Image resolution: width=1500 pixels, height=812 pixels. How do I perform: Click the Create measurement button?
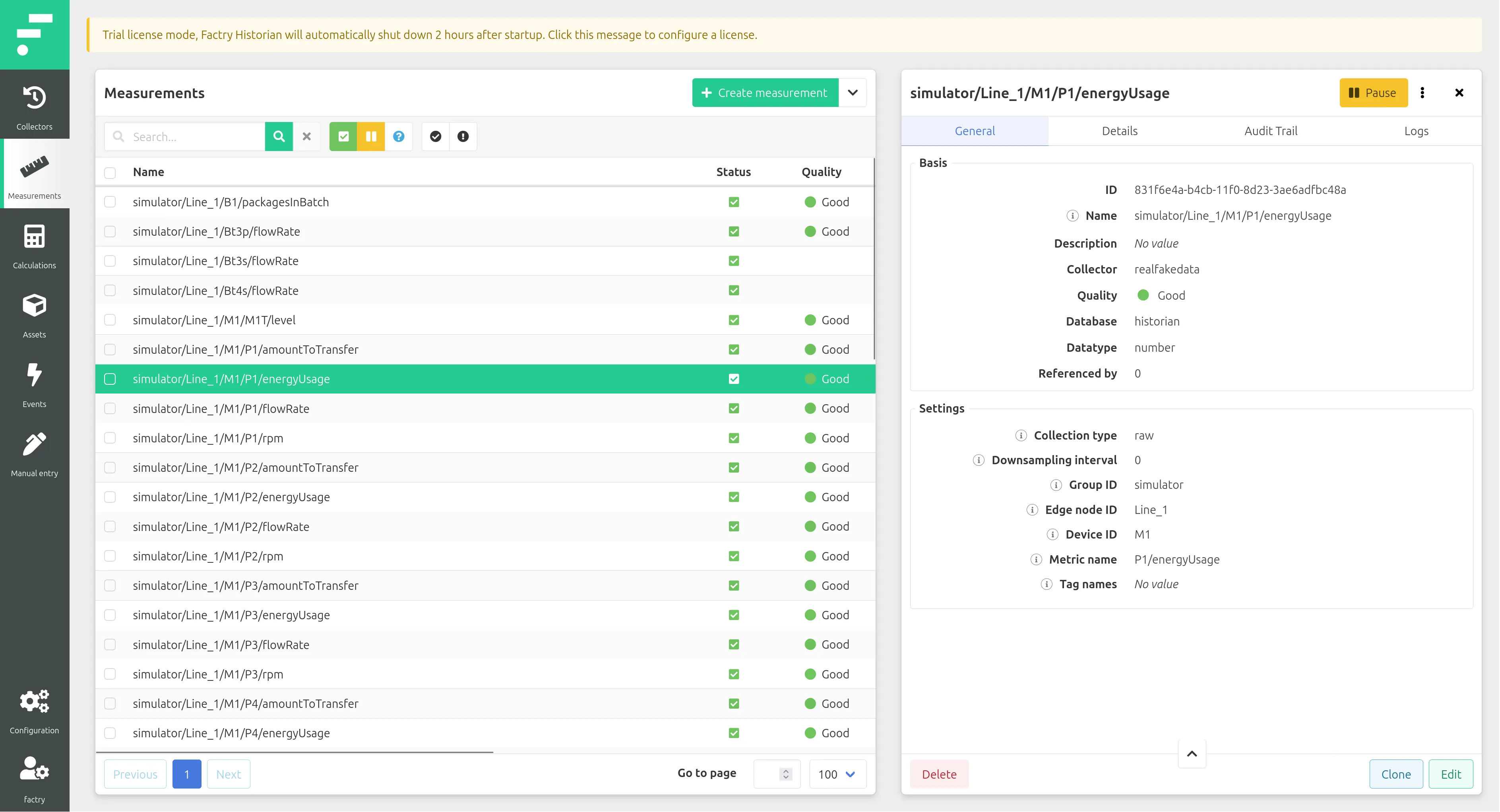coord(765,93)
